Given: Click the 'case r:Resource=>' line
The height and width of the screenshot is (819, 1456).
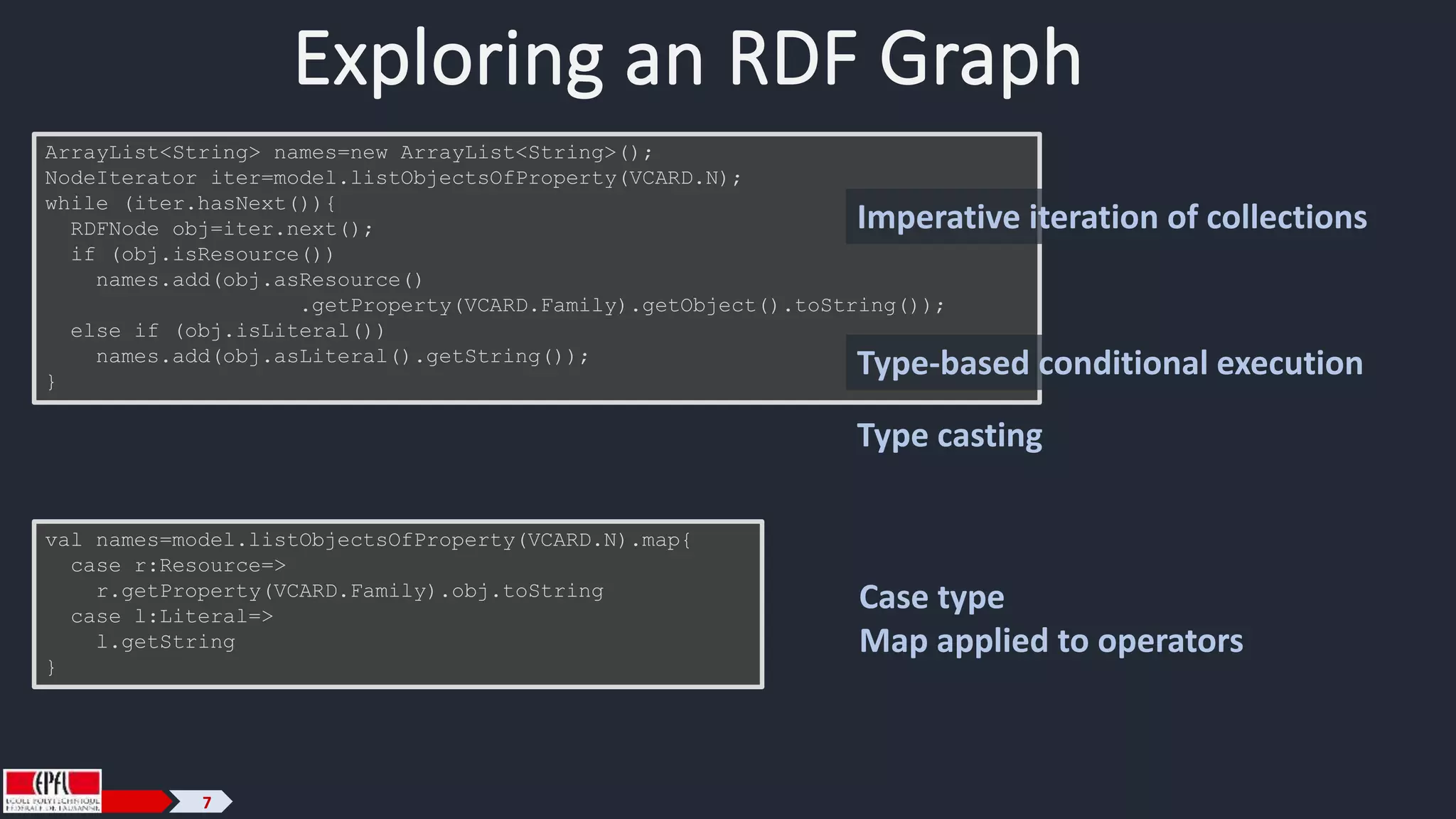Looking at the screenshot, I should point(178,566).
